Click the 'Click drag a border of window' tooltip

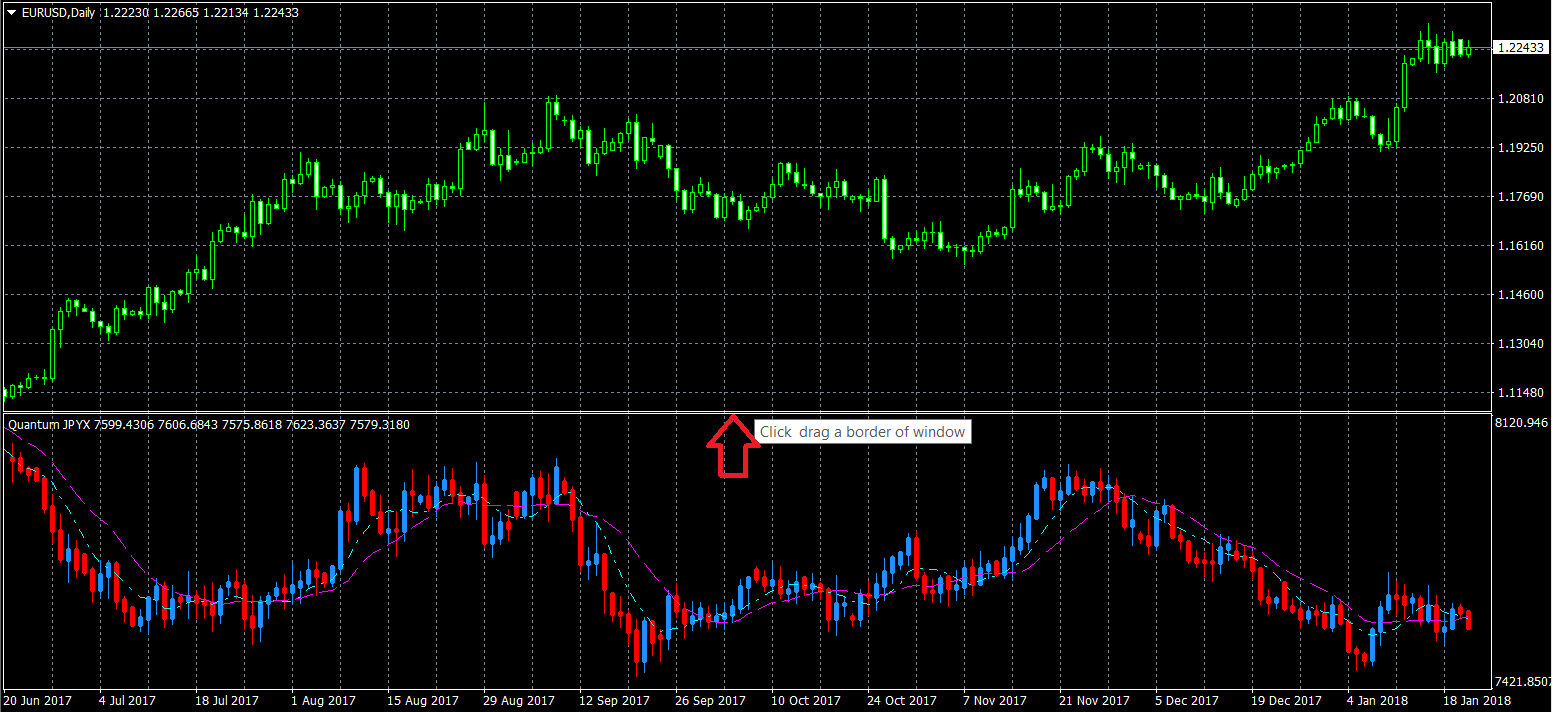862,432
